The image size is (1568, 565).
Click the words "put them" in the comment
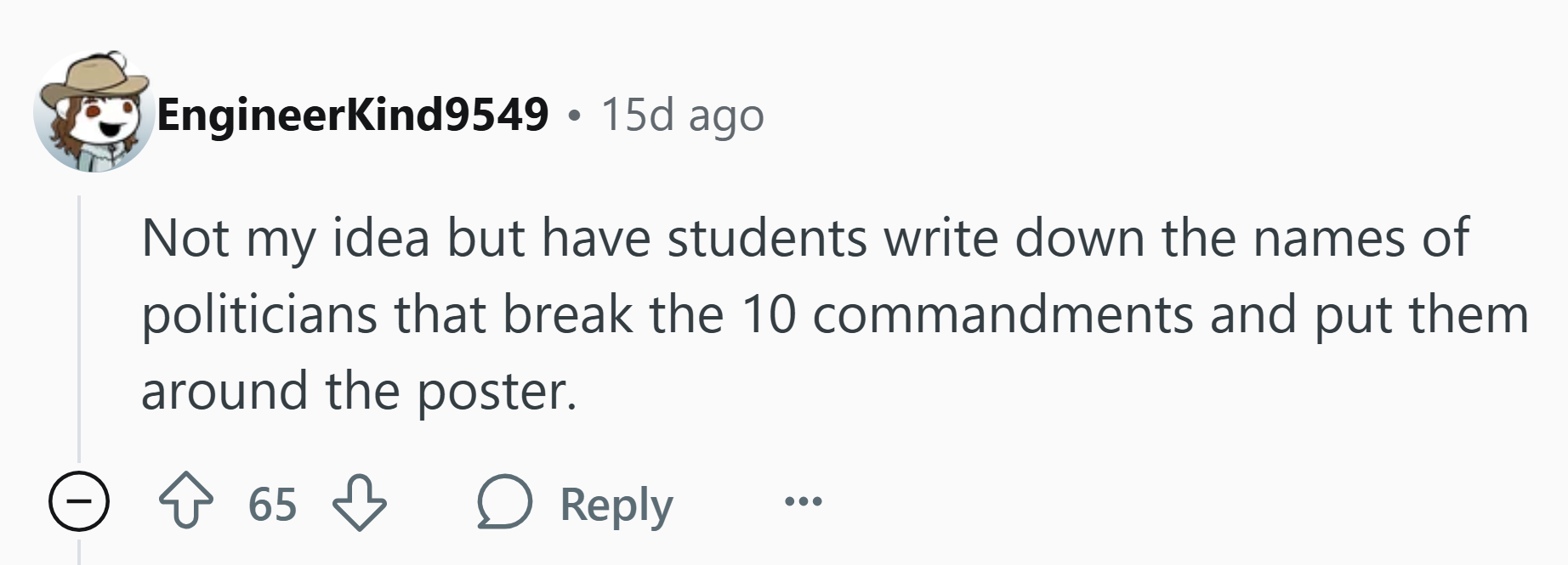[1420, 314]
